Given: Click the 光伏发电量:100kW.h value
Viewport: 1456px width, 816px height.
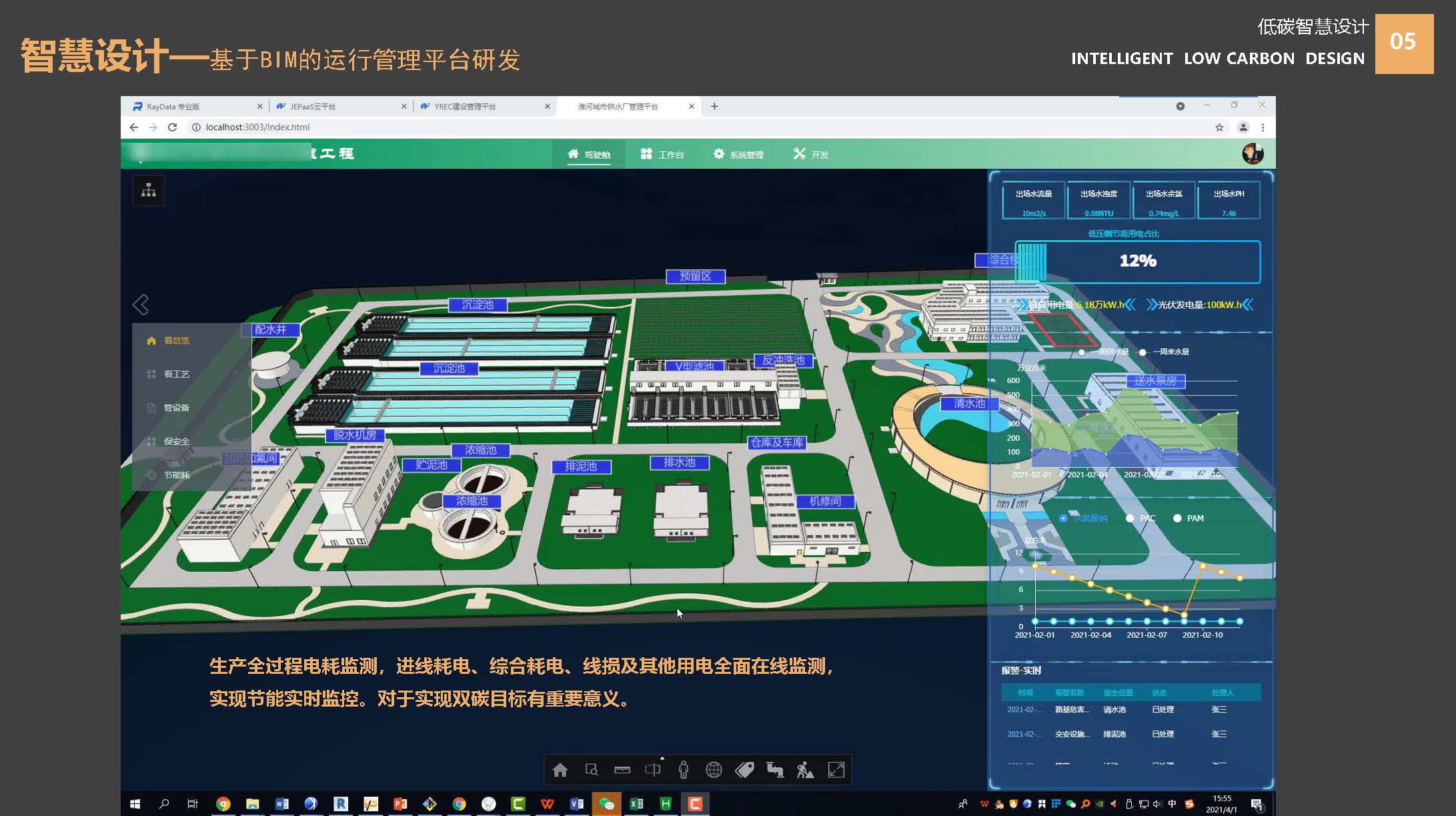Looking at the screenshot, I should (x=1199, y=305).
